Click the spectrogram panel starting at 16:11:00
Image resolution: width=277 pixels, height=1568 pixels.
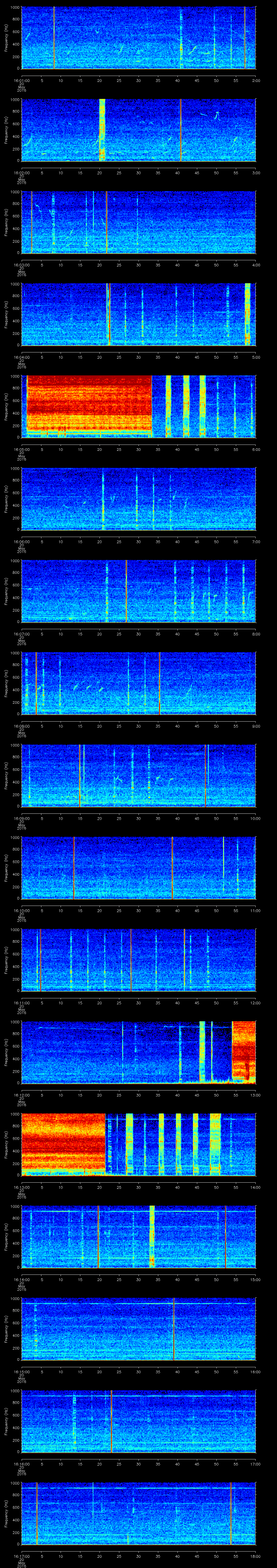point(138,960)
